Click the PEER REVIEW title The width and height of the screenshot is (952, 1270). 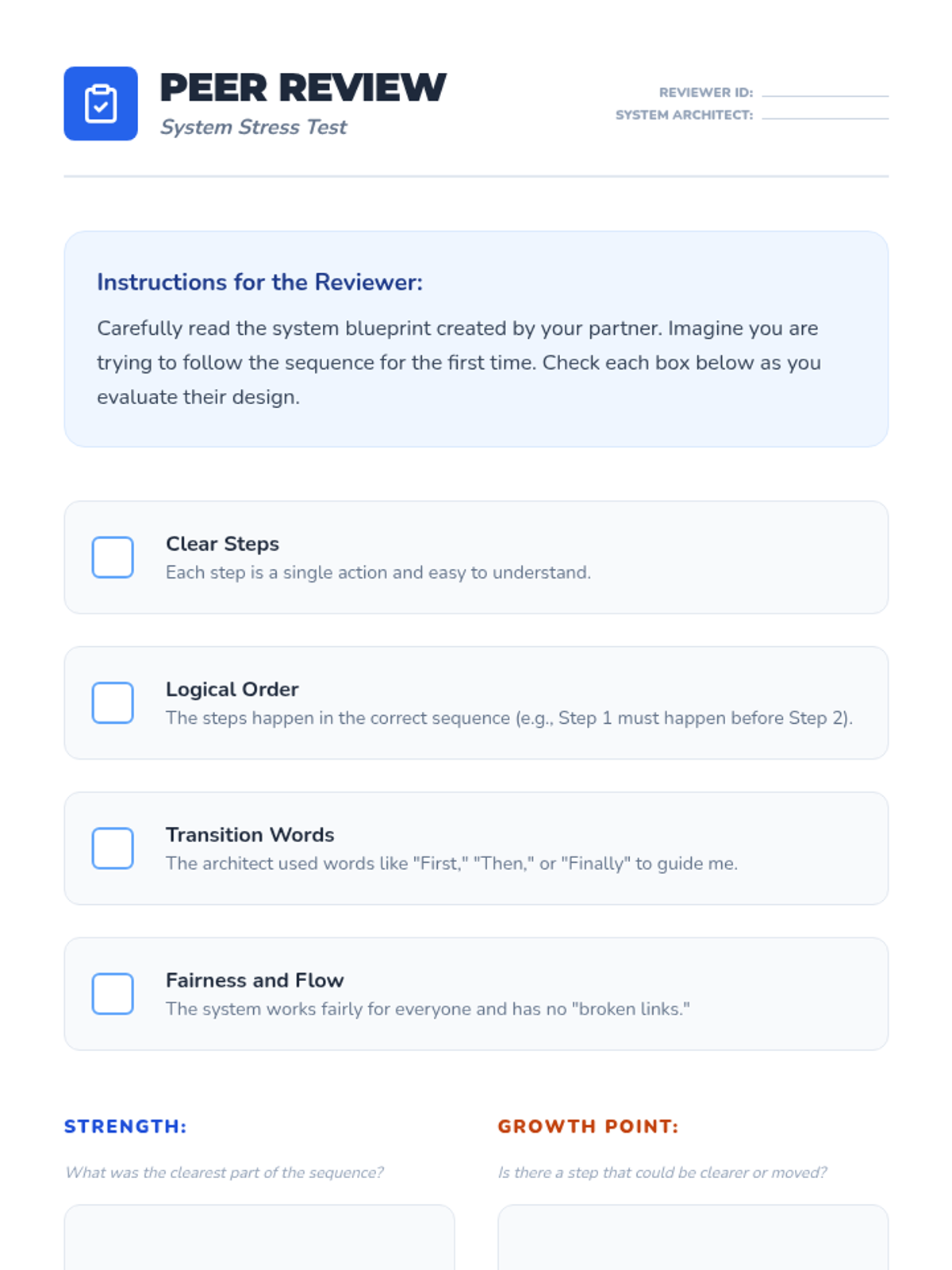pyautogui.click(x=303, y=87)
